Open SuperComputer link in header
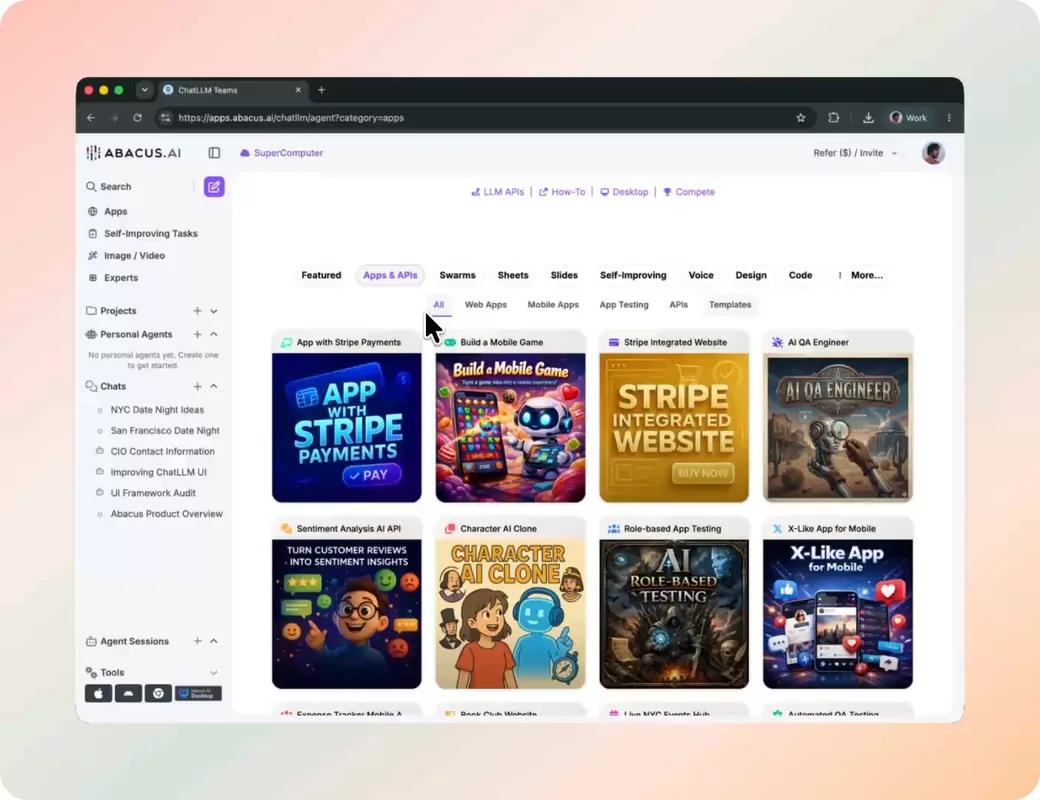Image resolution: width=1040 pixels, height=800 pixels. [x=281, y=153]
